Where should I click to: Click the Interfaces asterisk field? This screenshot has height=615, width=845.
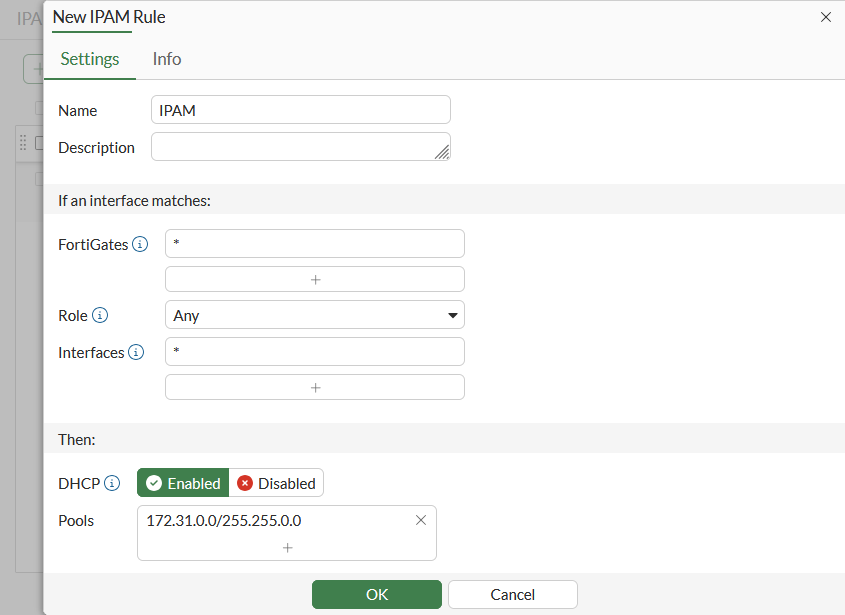pos(315,351)
